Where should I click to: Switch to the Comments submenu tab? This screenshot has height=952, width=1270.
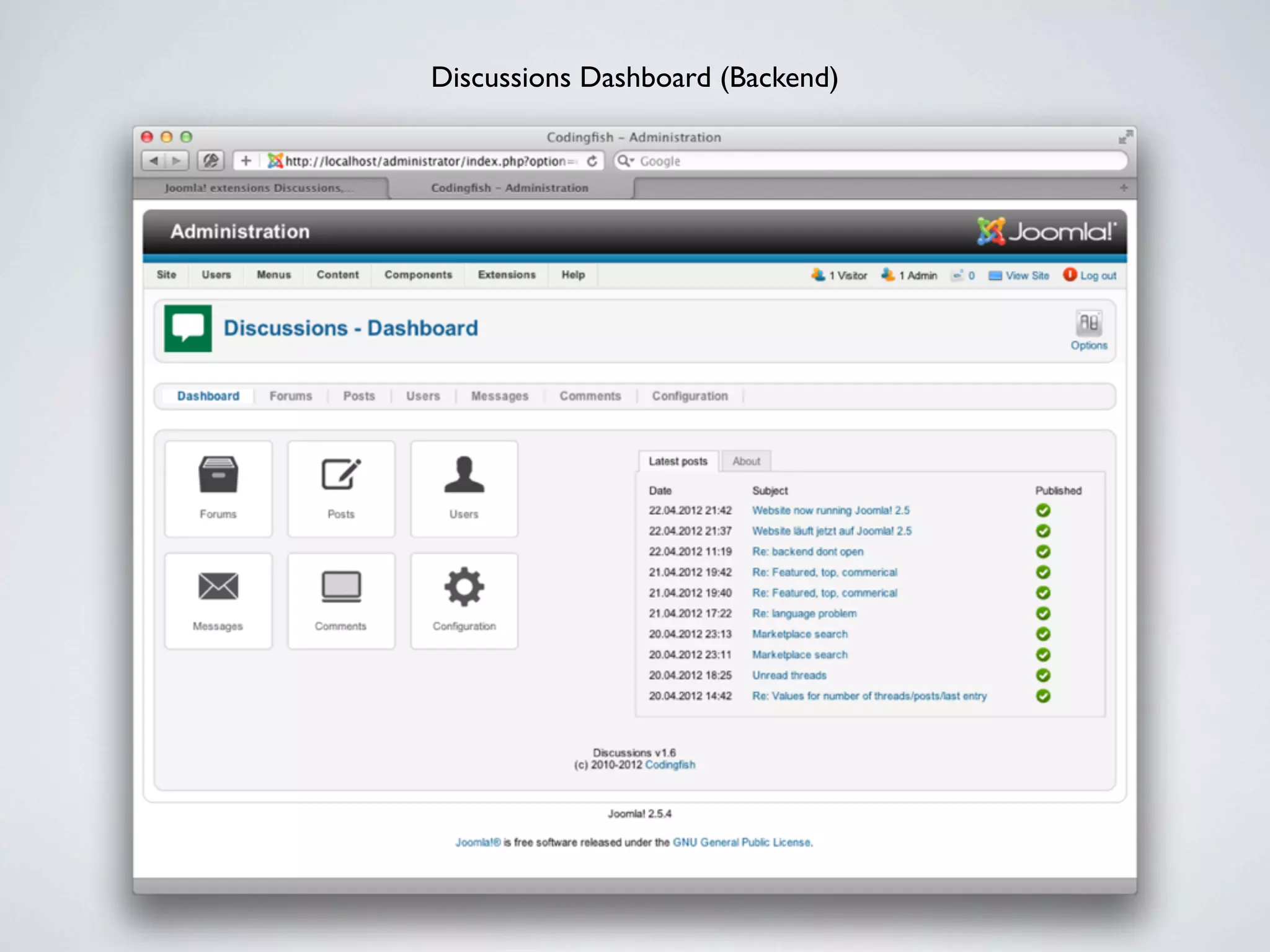point(590,396)
